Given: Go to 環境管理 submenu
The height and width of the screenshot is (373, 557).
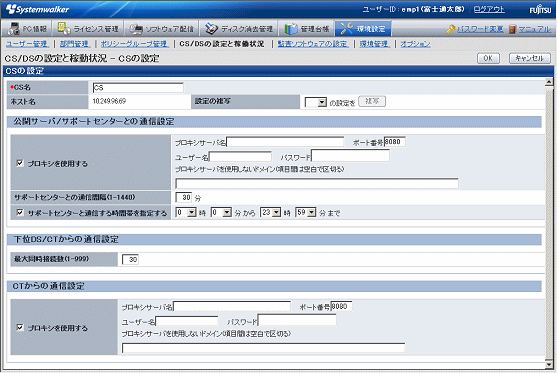Looking at the screenshot, I should pos(374,44).
